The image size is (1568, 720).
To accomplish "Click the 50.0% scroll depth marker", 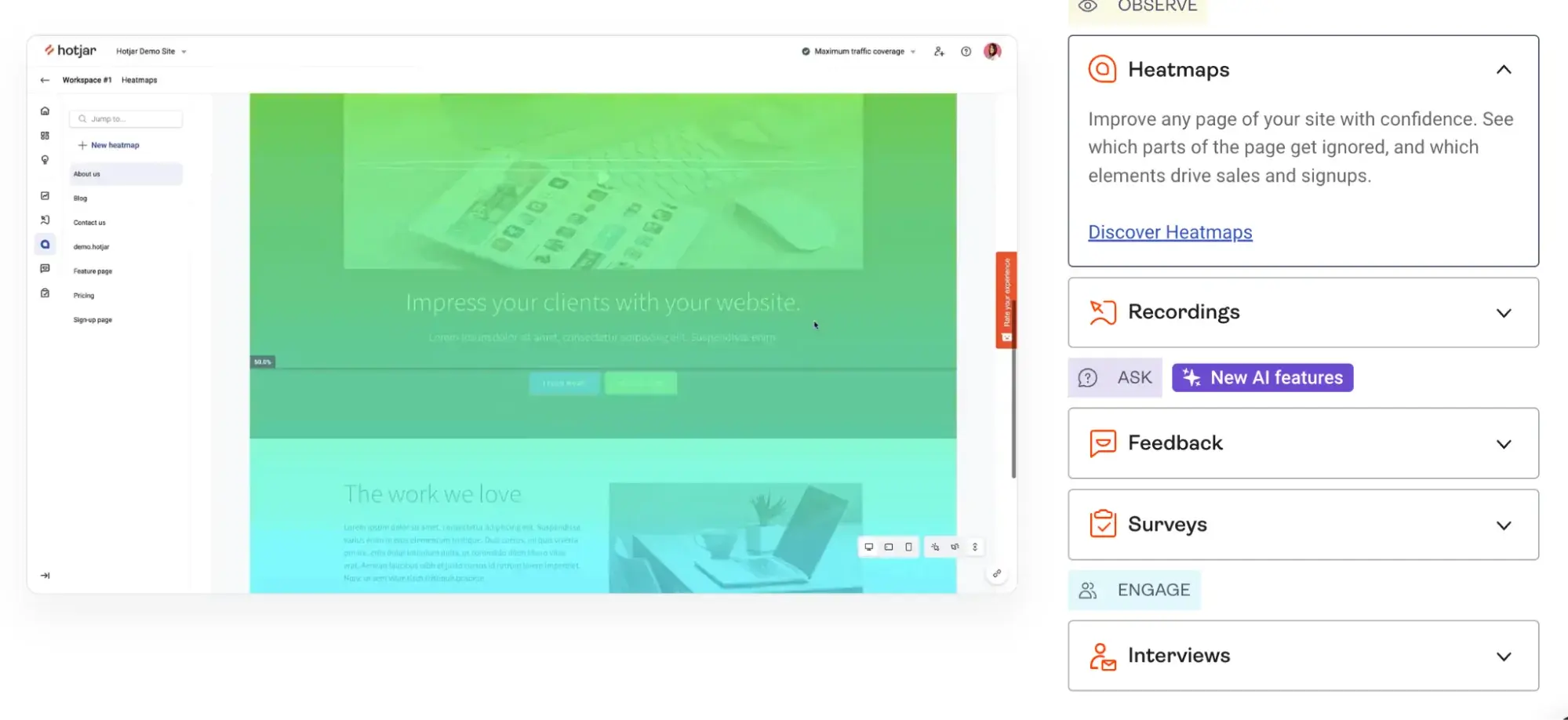I will (263, 362).
